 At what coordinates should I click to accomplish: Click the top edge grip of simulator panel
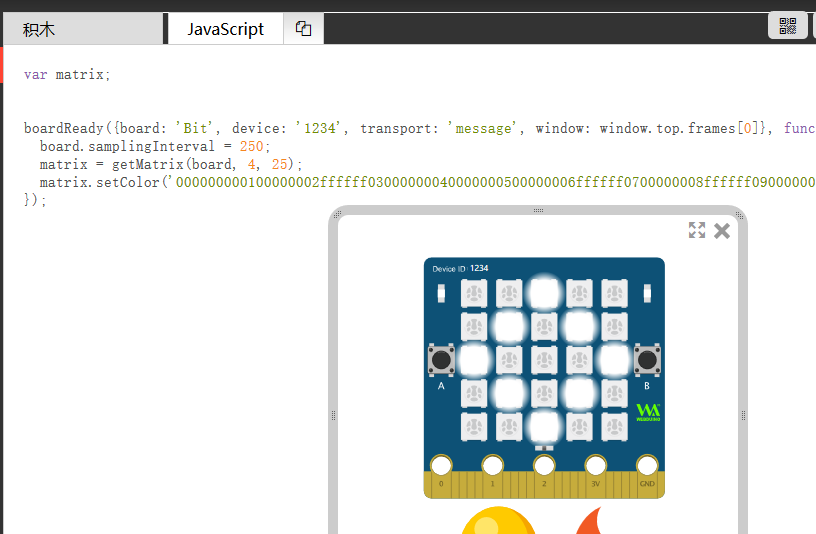[538, 211]
